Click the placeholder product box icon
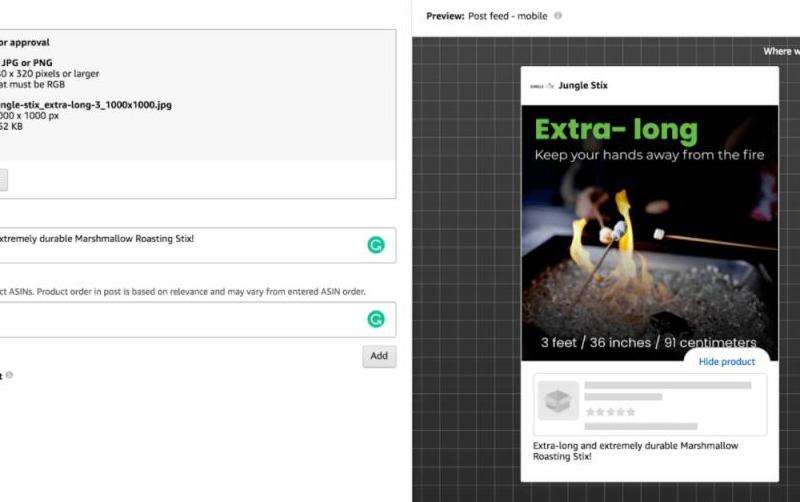Viewport: 800px width, 502px height. pos(558,401)
